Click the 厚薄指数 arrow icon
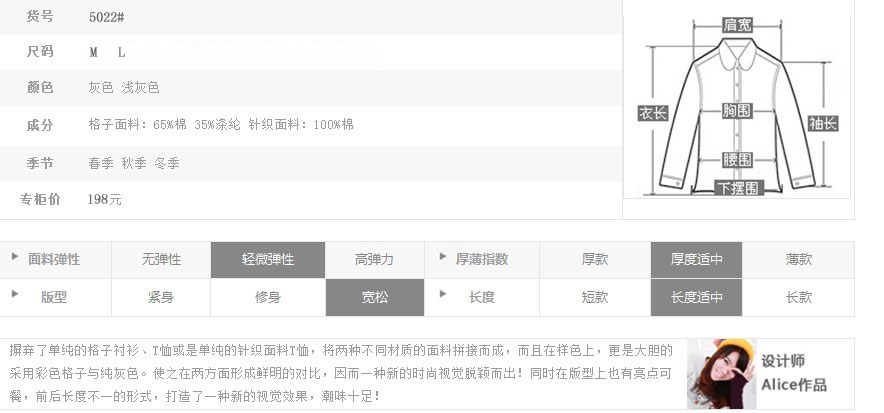Image resolution: width=884 pixels, height=413 pixels. point(443,257)
